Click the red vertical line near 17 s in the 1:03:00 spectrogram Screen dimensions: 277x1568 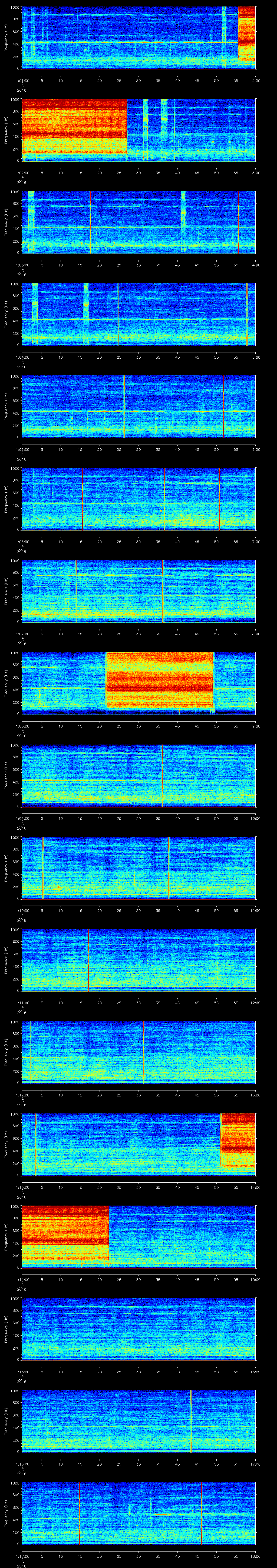tap(90, 222)
